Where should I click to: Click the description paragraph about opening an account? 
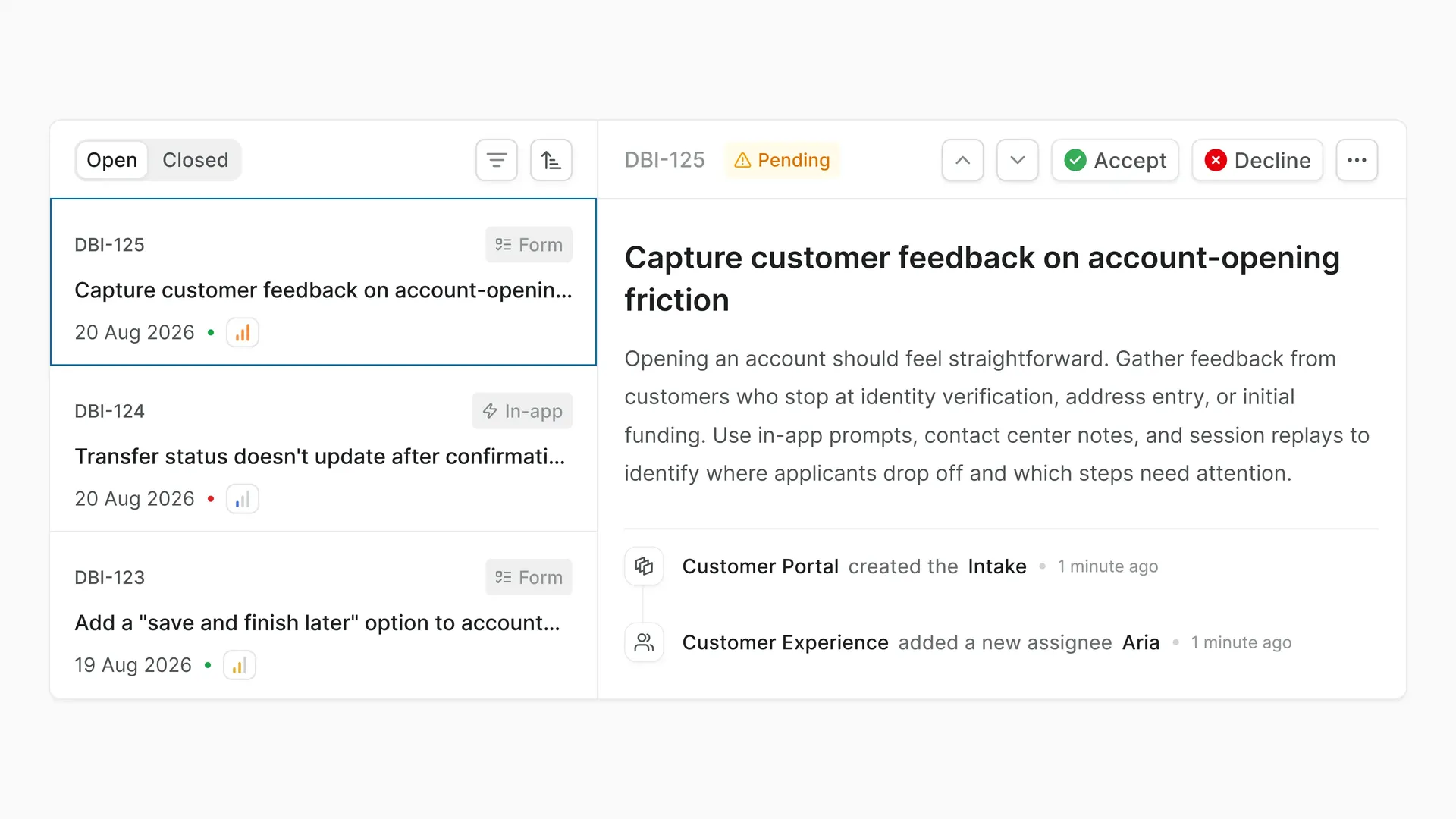(996, 416)
